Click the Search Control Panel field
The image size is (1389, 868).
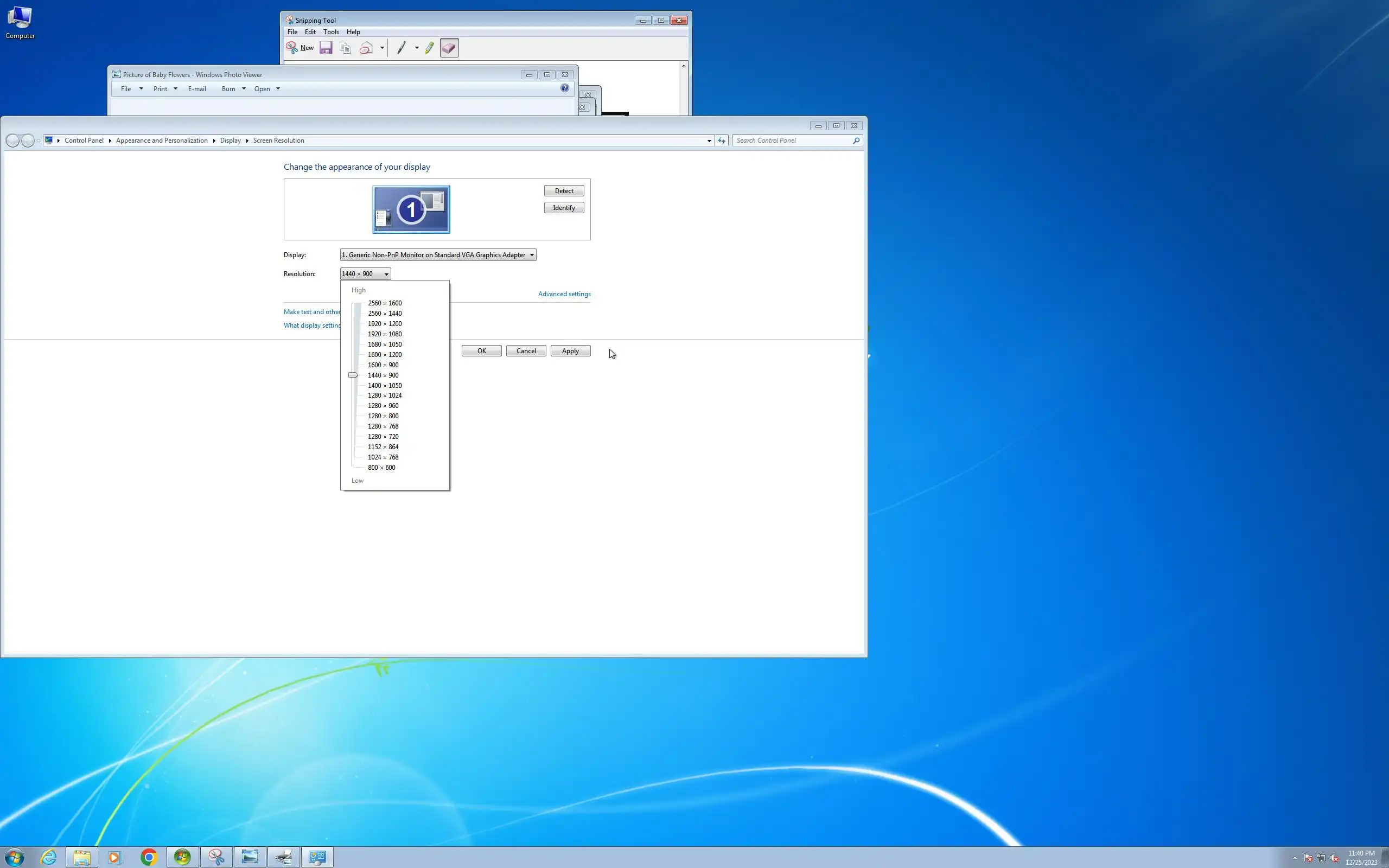(792, 141)
